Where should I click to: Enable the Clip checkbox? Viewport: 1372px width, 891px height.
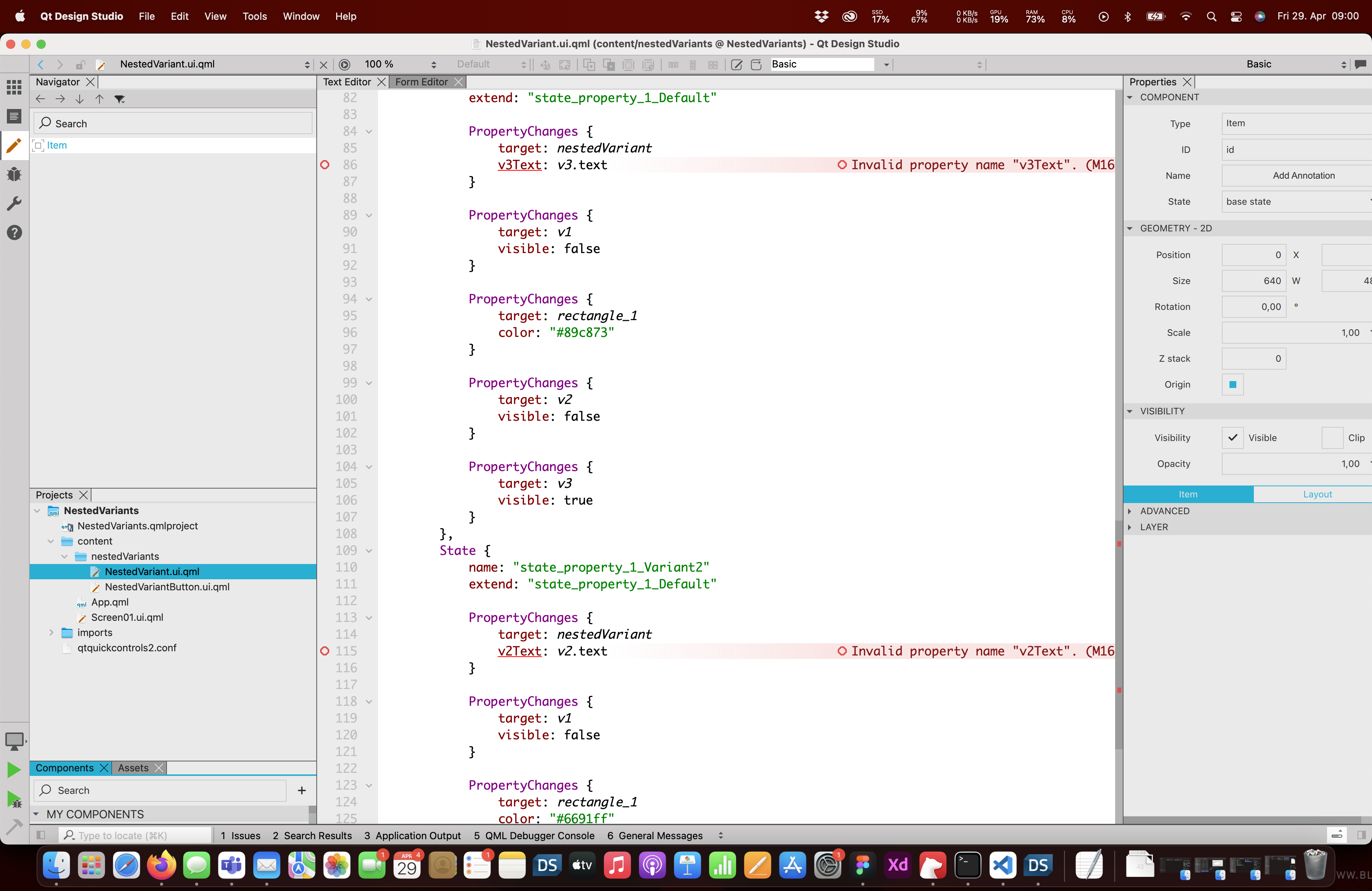tap(1332, 437)
